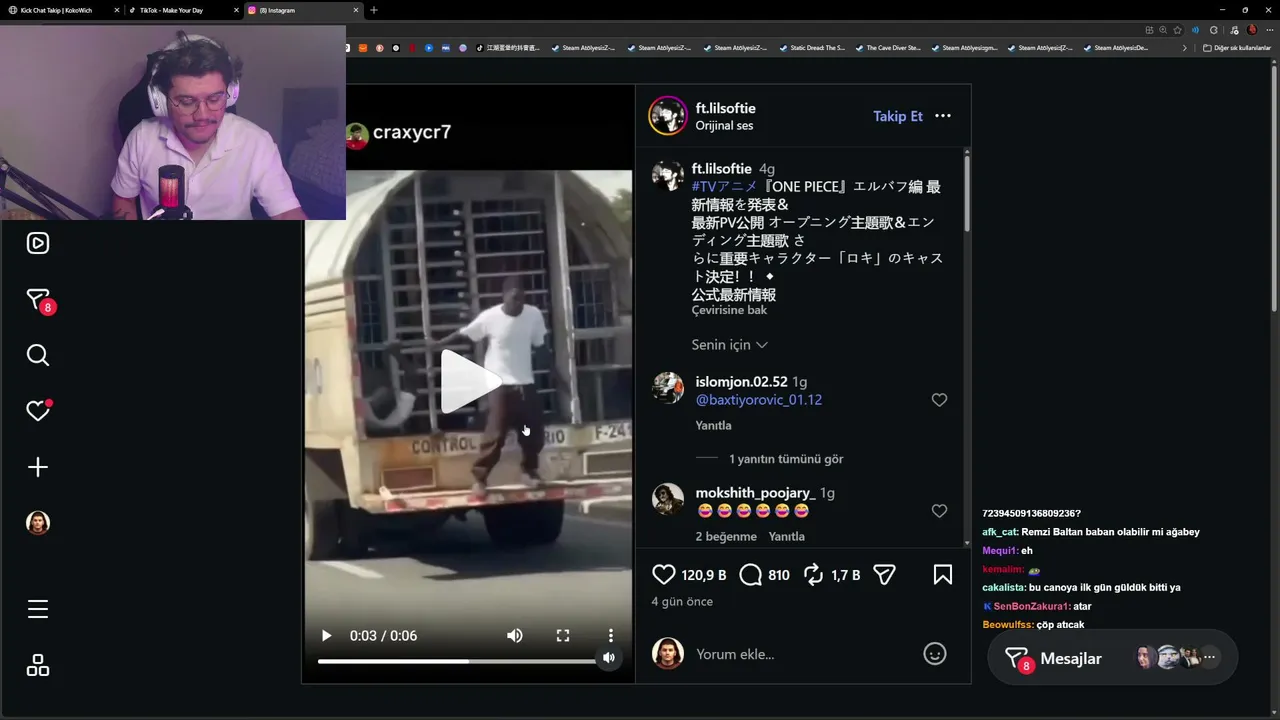Open the Instagram search icon
The width and height of the screenshot is (1280, 720).
tap(38, 355)
